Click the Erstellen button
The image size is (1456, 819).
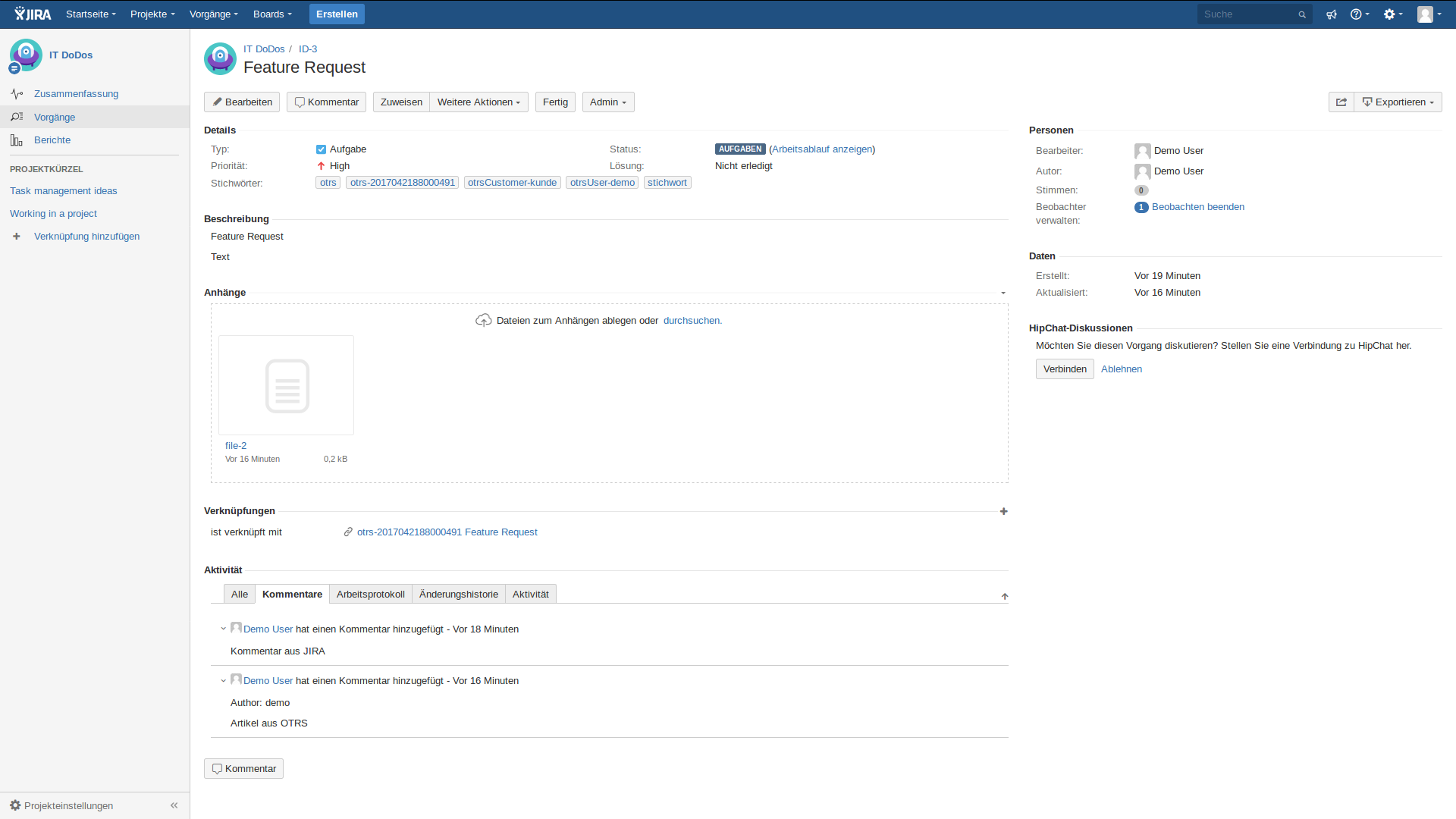[x=337, y=14]
